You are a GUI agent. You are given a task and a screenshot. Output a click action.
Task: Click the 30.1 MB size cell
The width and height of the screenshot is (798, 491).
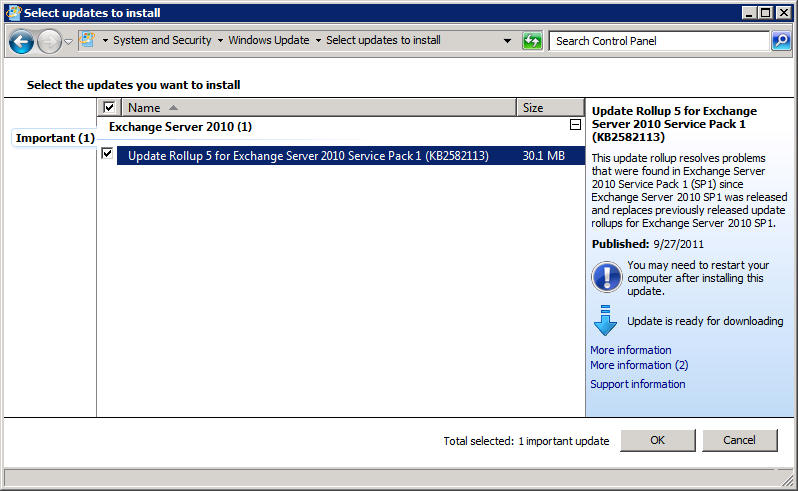point(544,156)
